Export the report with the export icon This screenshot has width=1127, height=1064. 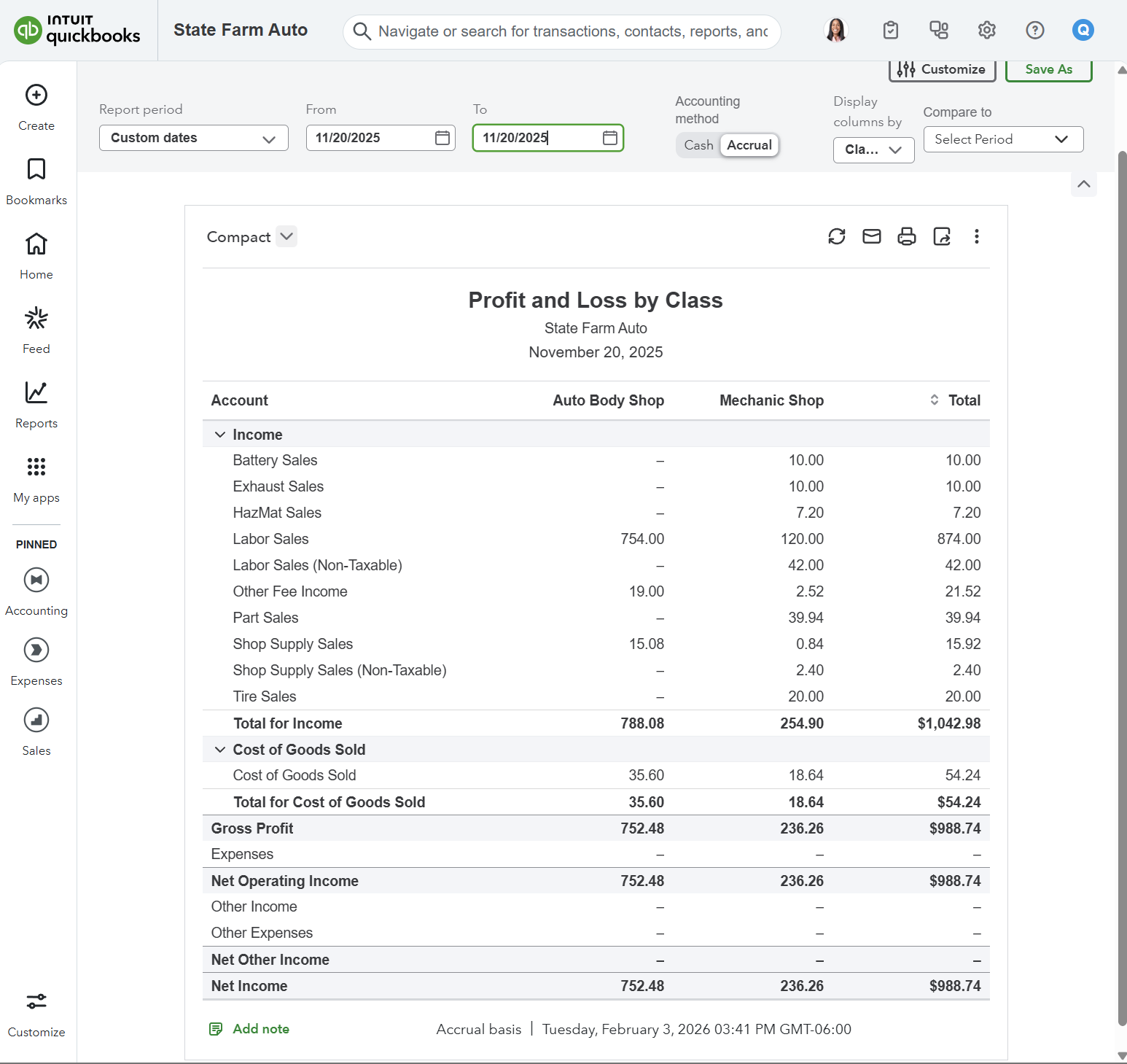[x=941, y=236]
